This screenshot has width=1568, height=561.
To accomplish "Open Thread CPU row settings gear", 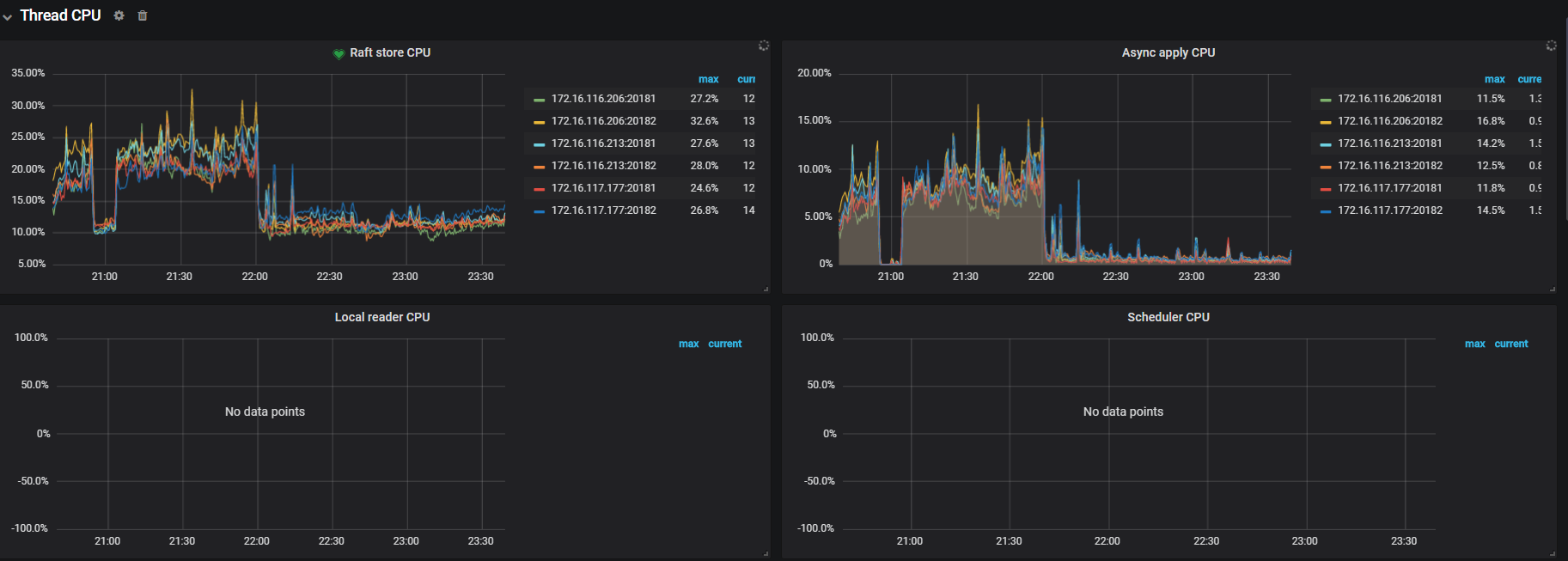I will pos(119,15).
